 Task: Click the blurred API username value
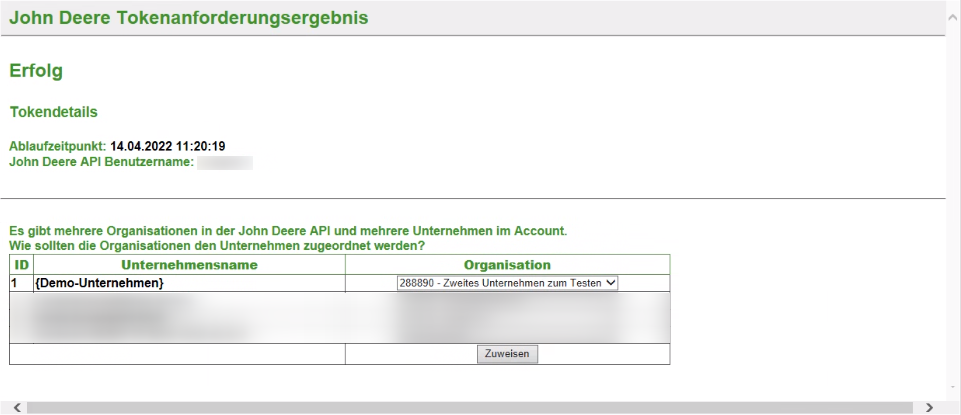coord(224,161)
